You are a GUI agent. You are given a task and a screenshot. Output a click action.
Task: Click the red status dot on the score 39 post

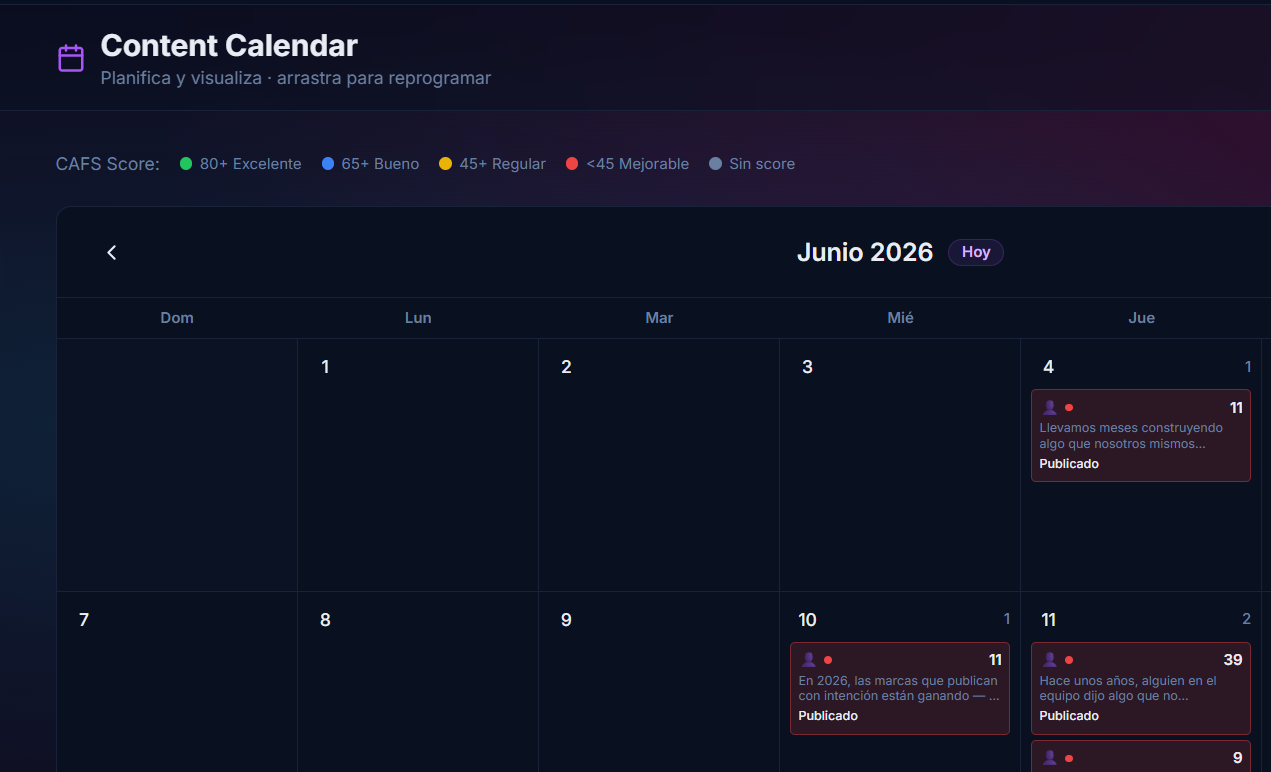point(1069,660)
